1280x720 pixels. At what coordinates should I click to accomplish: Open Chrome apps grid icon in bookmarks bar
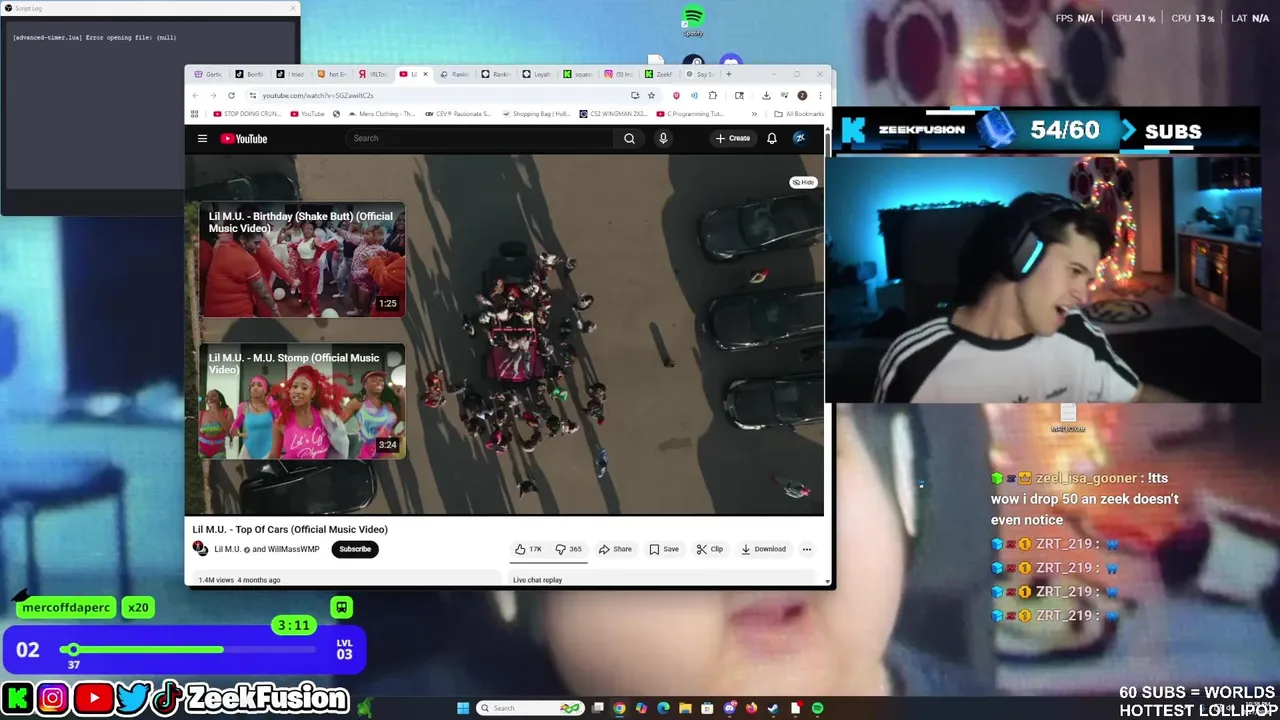click(x=194, y=114)
